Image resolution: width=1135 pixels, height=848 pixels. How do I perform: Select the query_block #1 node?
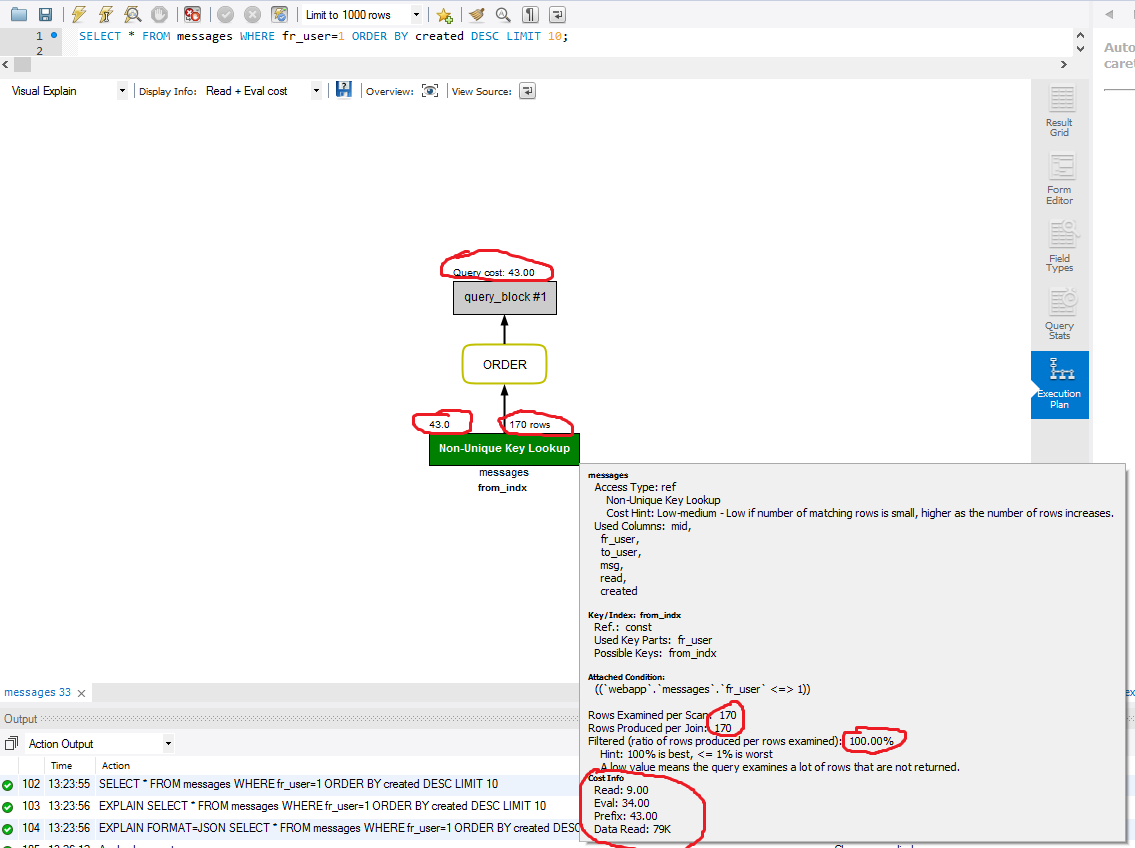[505, 298]
